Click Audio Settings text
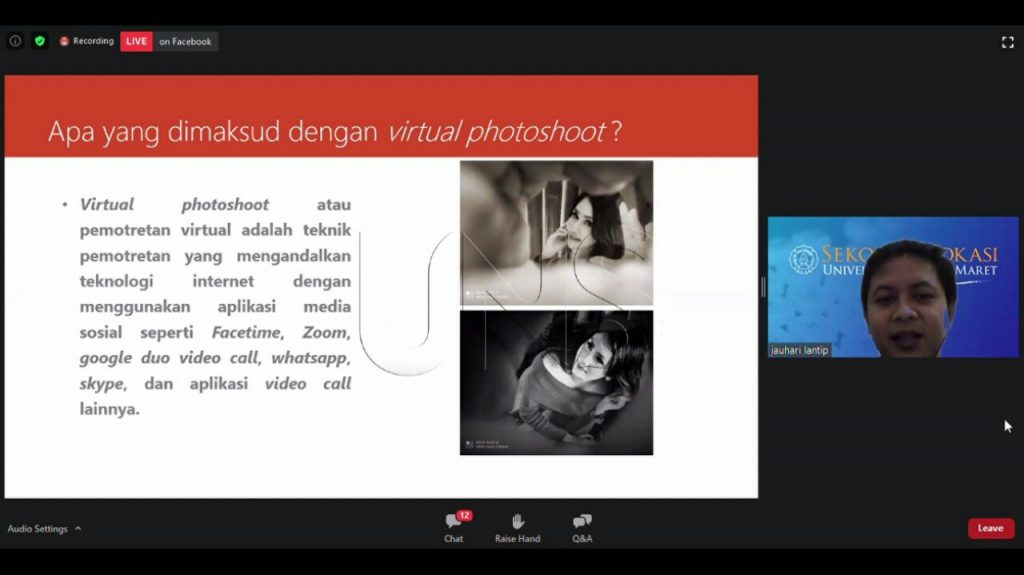The width and height of the screenshot is (1024, 575). click(x=37, y=529)
